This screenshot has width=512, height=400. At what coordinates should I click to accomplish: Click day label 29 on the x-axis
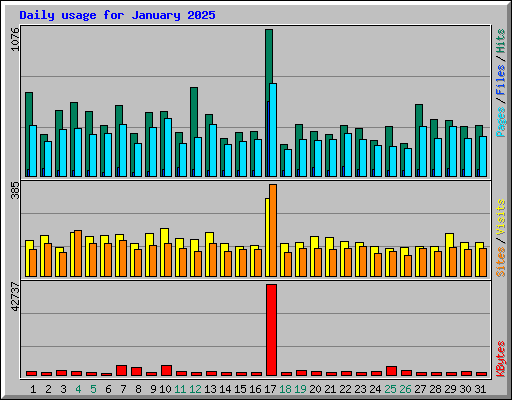click(x=450, y=389)
